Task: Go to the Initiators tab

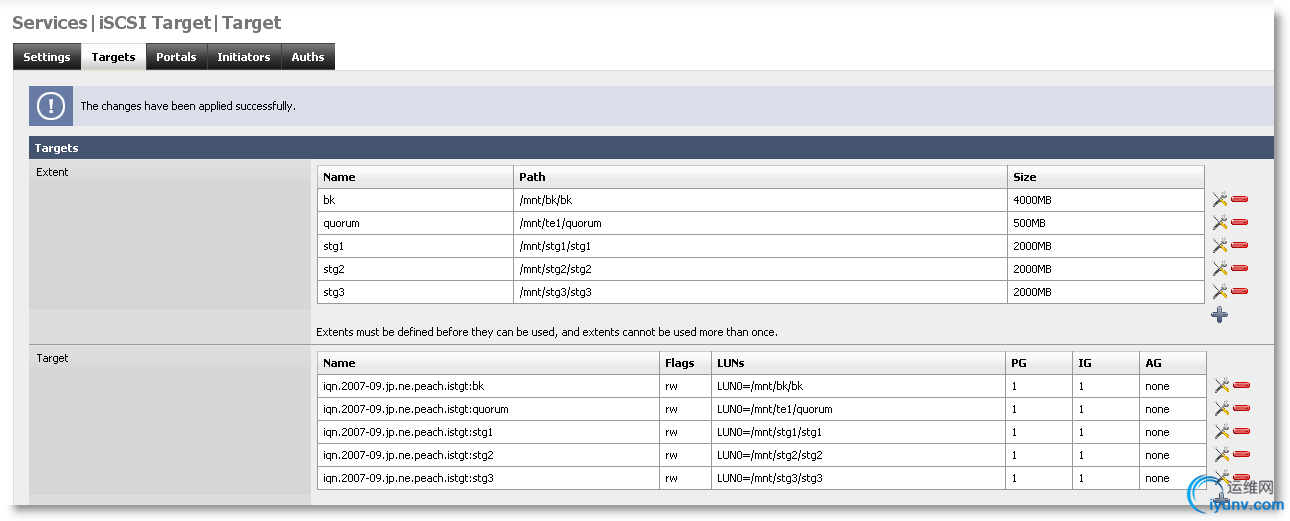Action: click(x=244, y=57)
